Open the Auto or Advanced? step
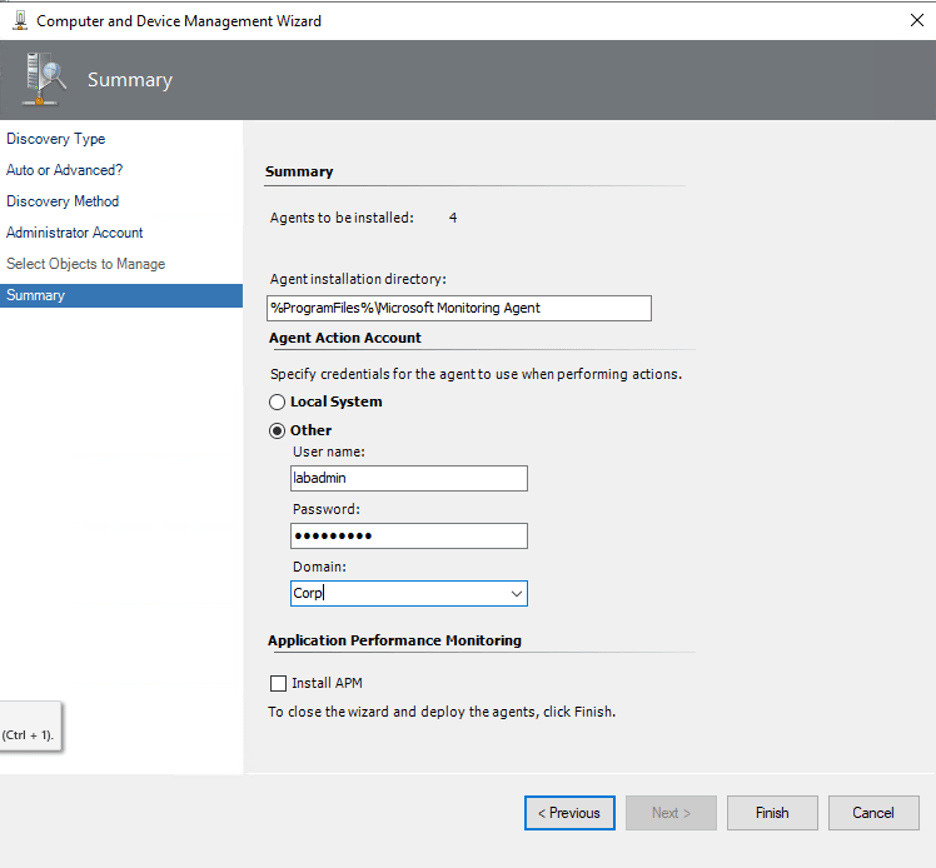936x868 pixels. tap(65, 170)
